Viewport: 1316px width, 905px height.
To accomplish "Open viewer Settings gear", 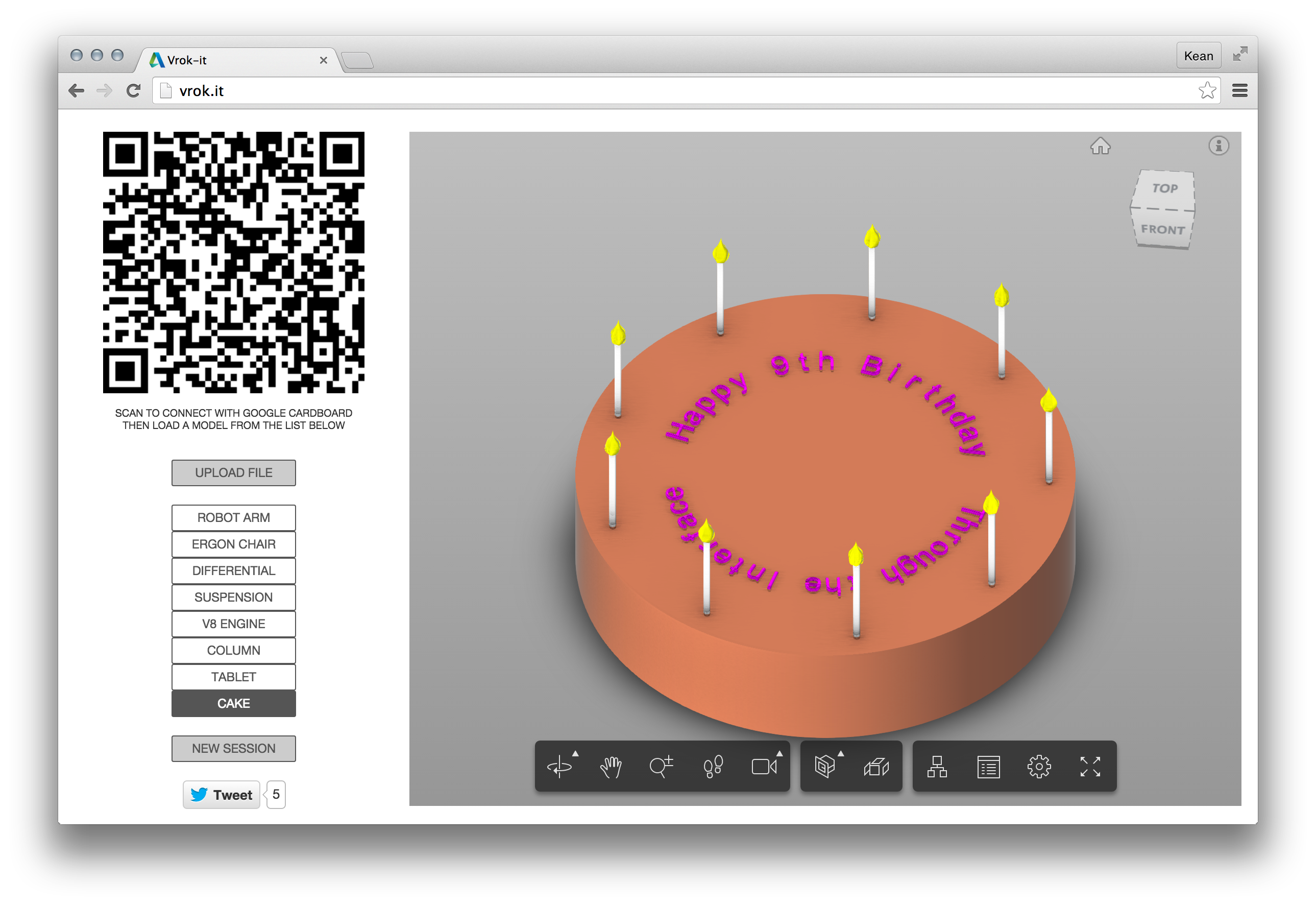I will [x=1039, y=767].
